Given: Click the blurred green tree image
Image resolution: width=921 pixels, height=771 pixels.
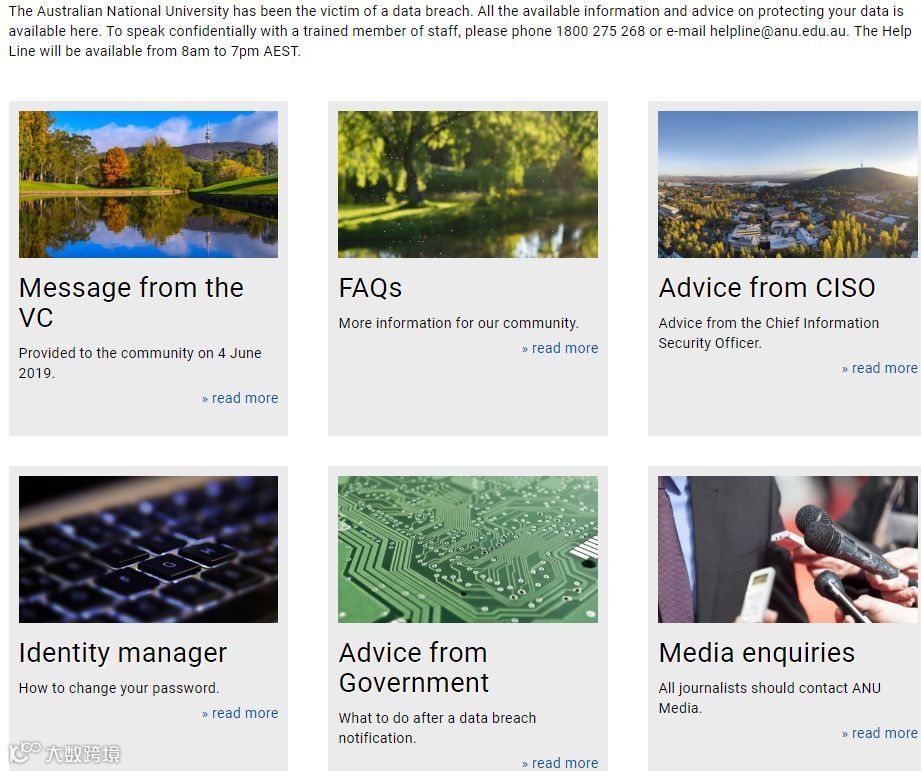Looking at the screenshot, I should pos(468,184).
